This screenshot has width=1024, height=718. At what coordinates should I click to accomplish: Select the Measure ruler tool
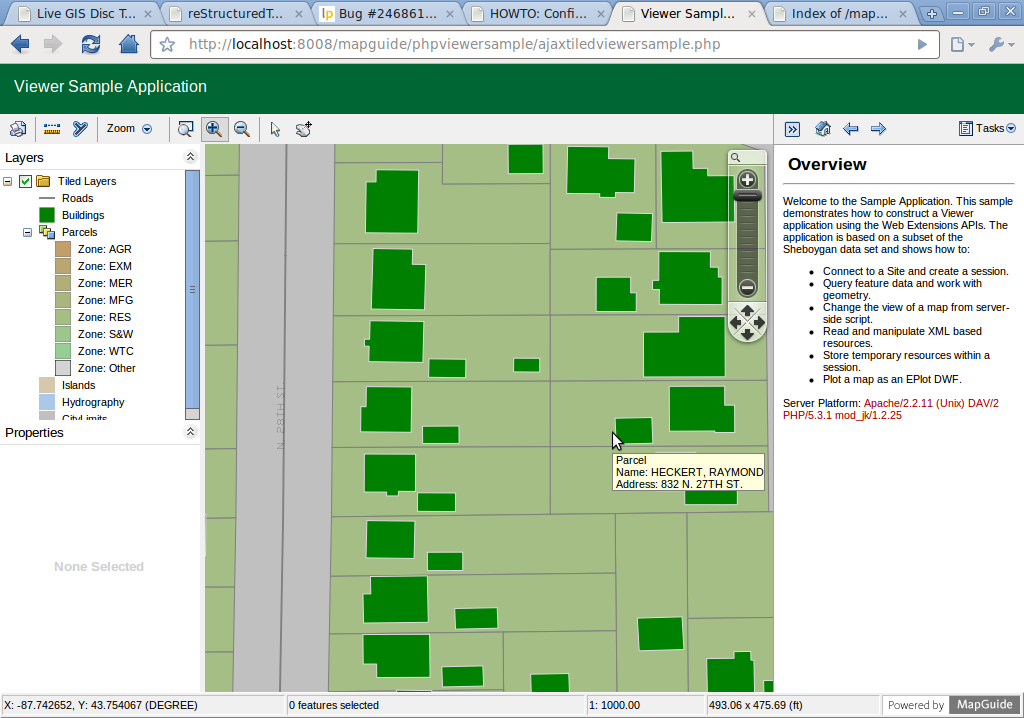[52, 129]
